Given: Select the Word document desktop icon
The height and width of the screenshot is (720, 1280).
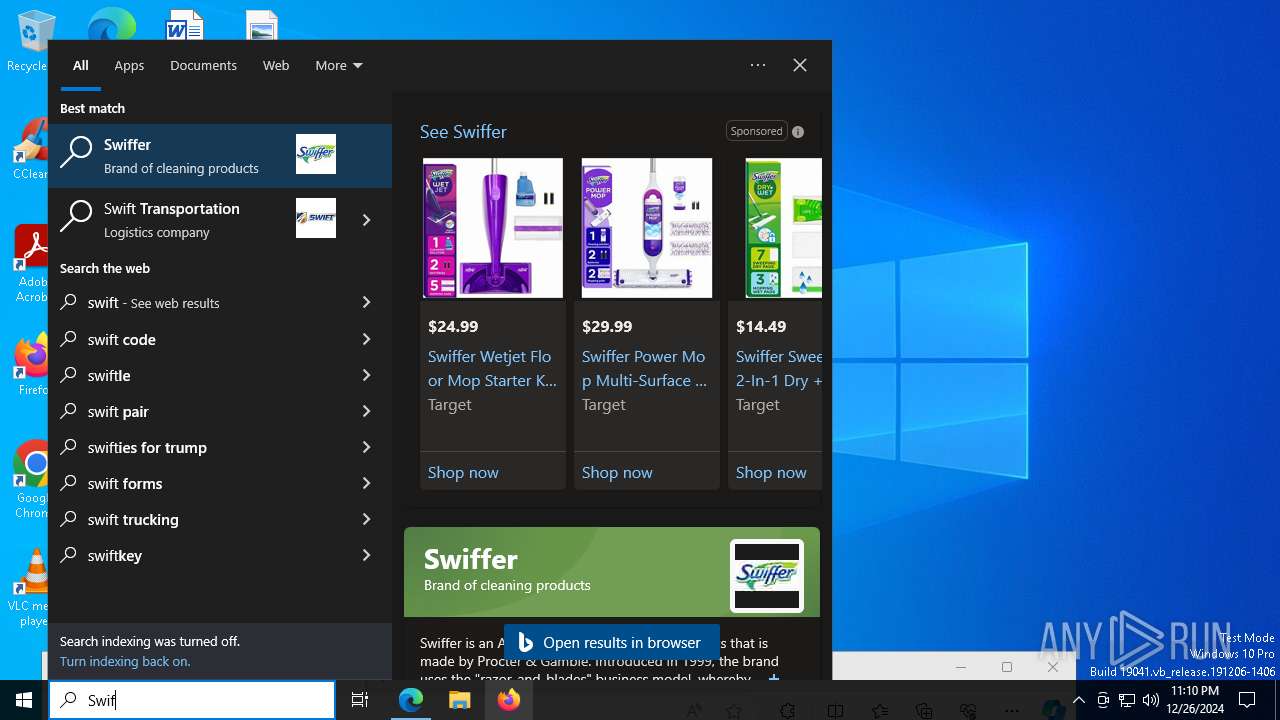Looking at the screenshot, I should click(185, 24).
